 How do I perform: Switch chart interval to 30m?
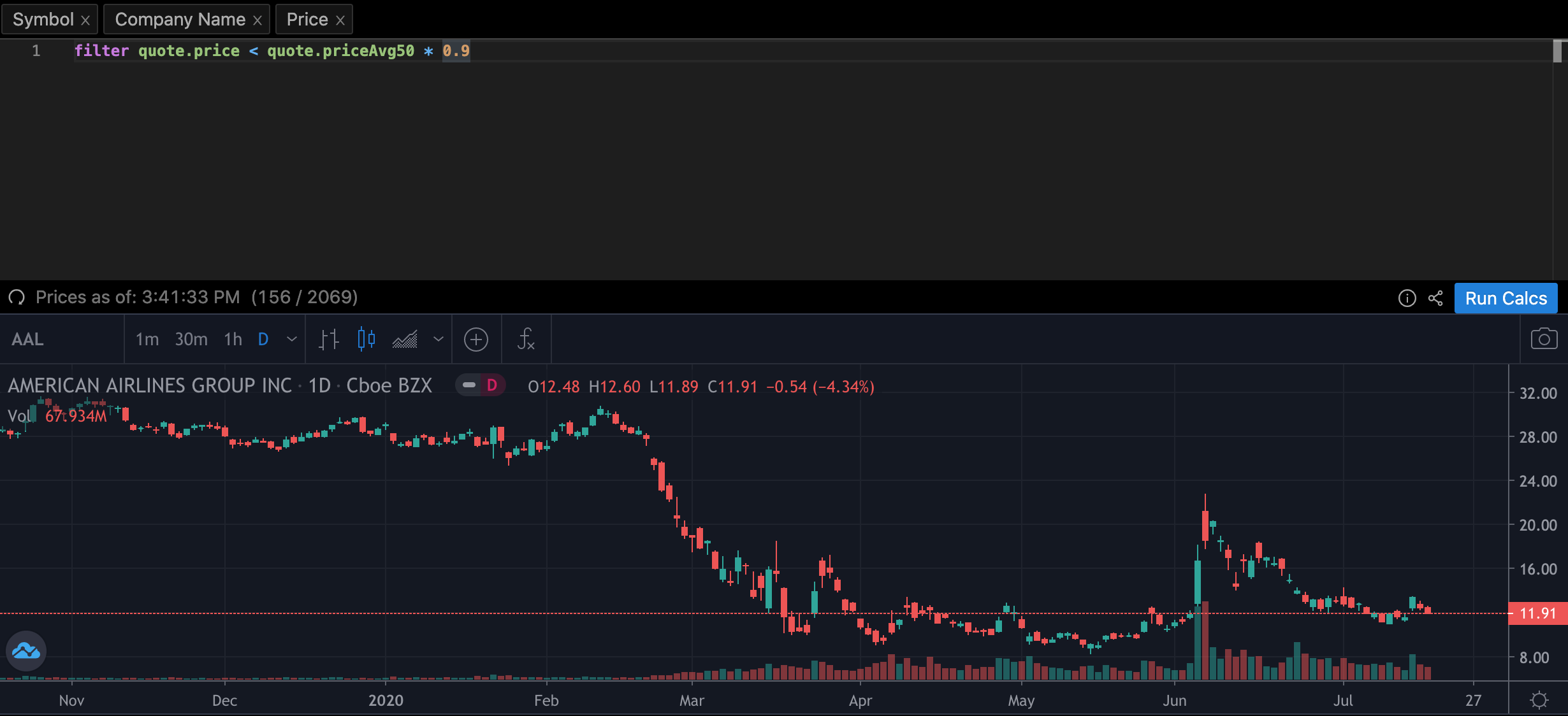coord(191,340)
